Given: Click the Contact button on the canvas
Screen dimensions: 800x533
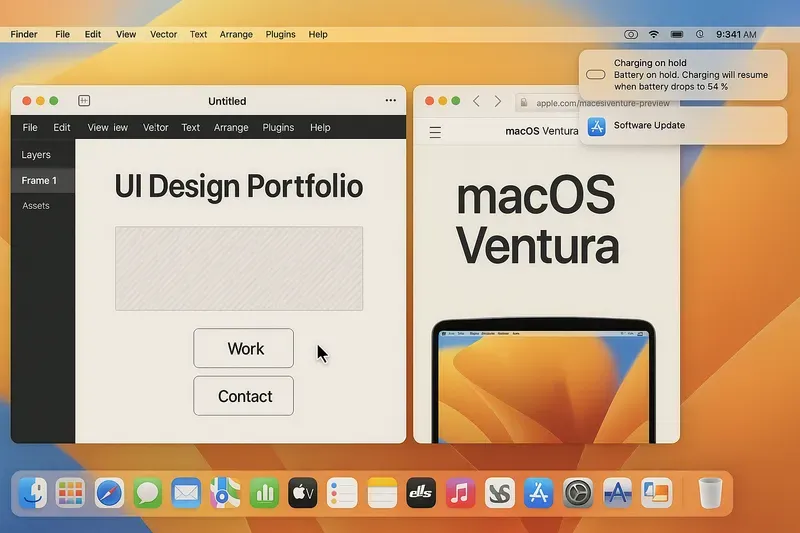Looking at the screenshot, I should coord(243,396).
